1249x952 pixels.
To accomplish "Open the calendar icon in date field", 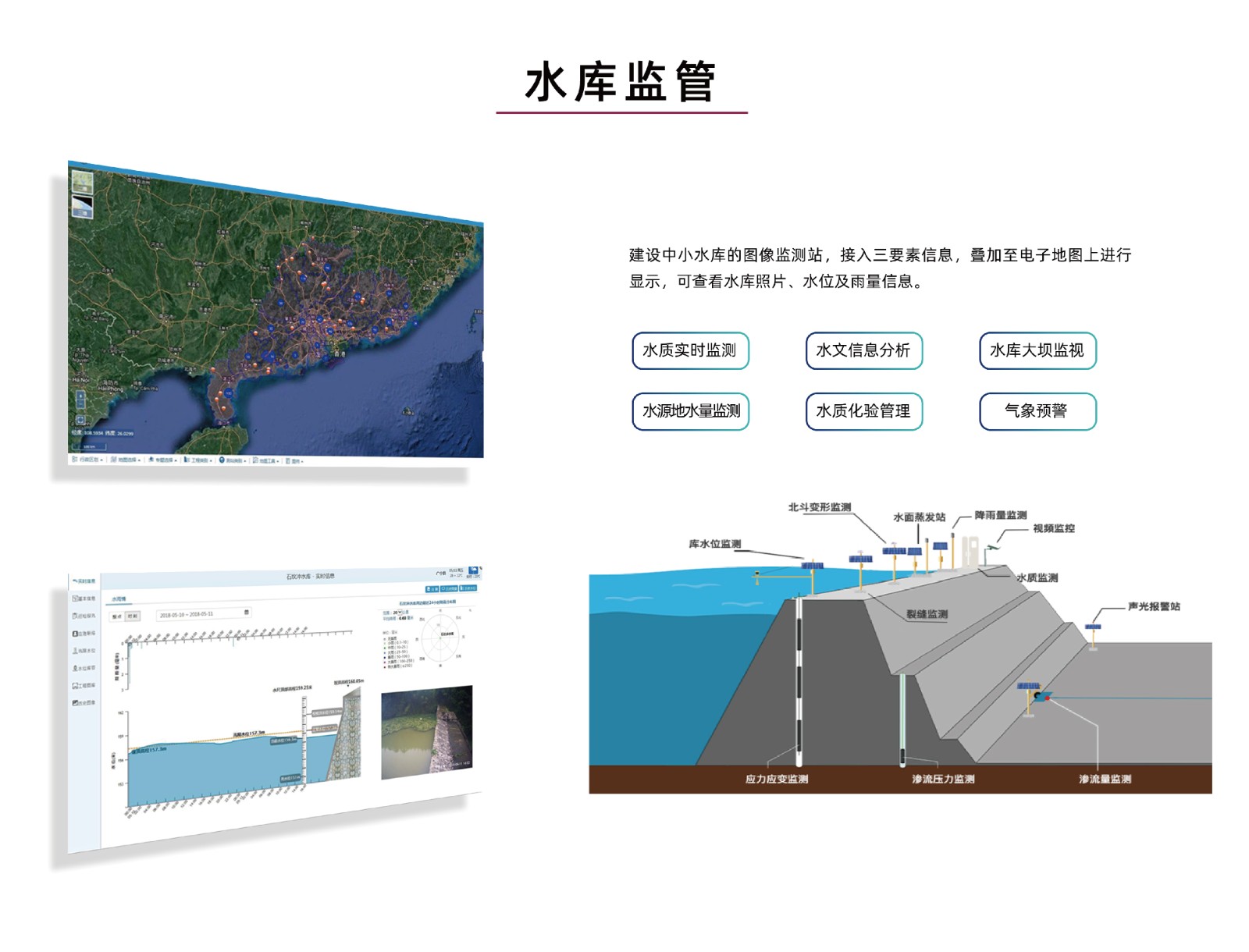I will pos(247,613).
